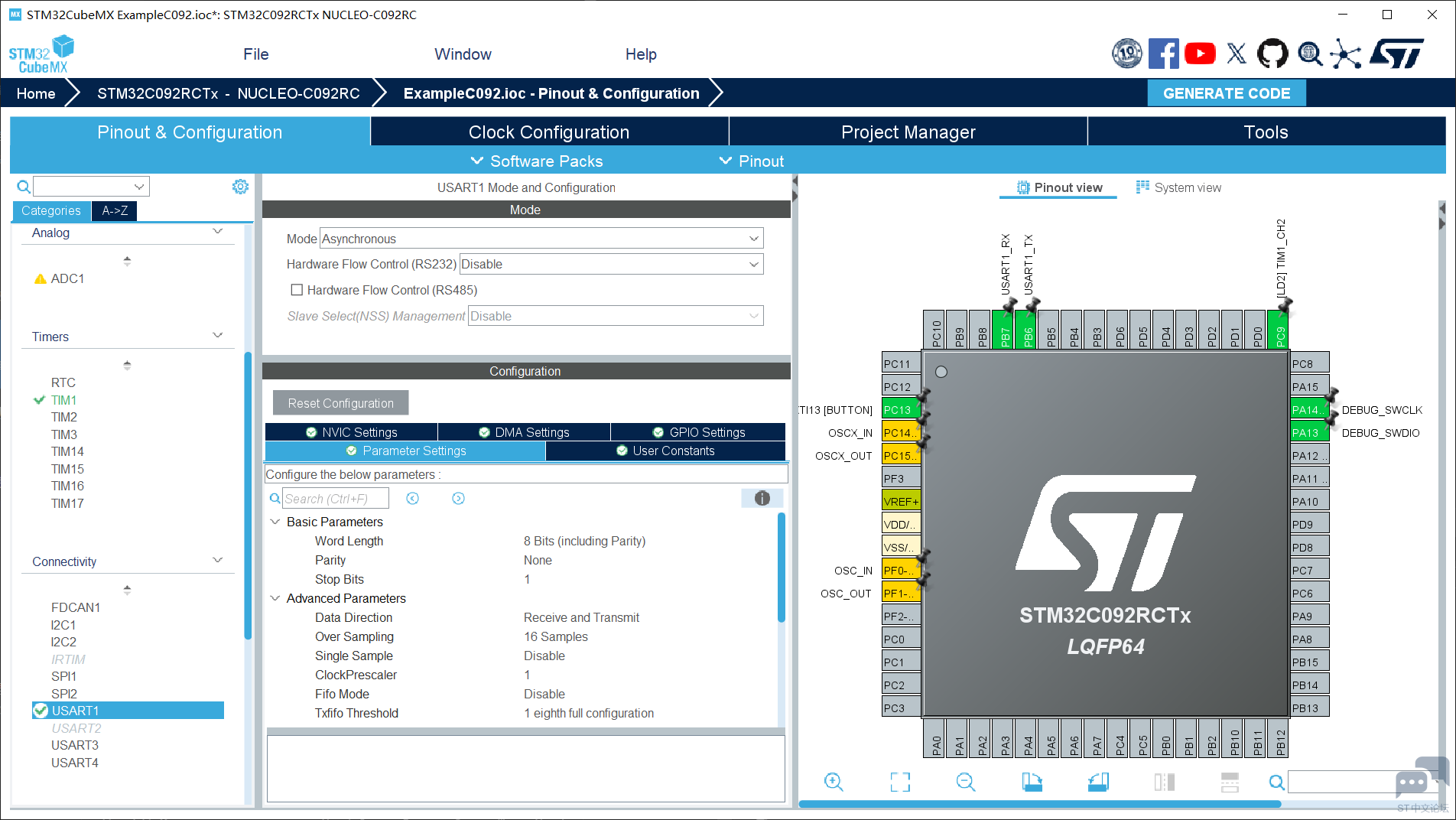Open Hardware Flow Control (RS232) dropdown
The image size is (1456, 820).
point(612,264)
